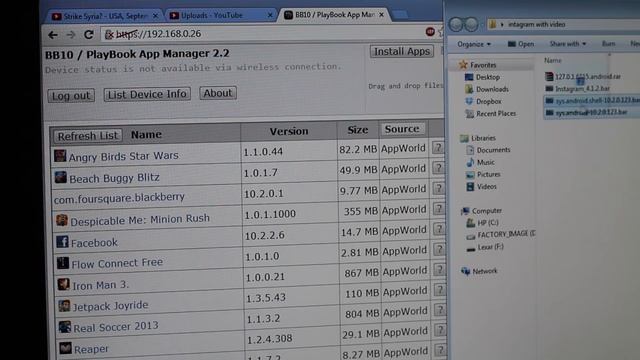Click the Explorer back navigation button

456,24
